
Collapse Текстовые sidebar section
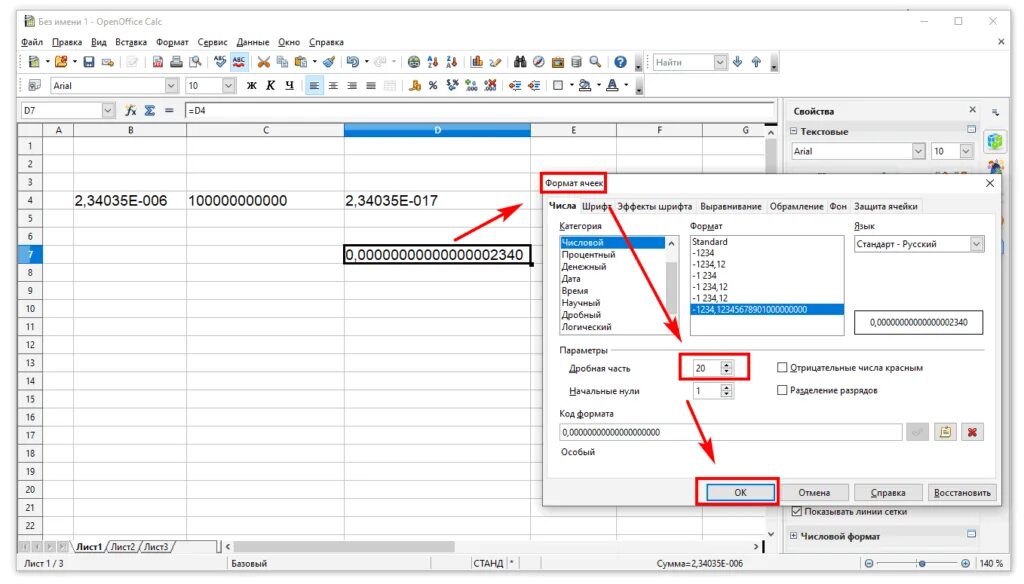793,131
